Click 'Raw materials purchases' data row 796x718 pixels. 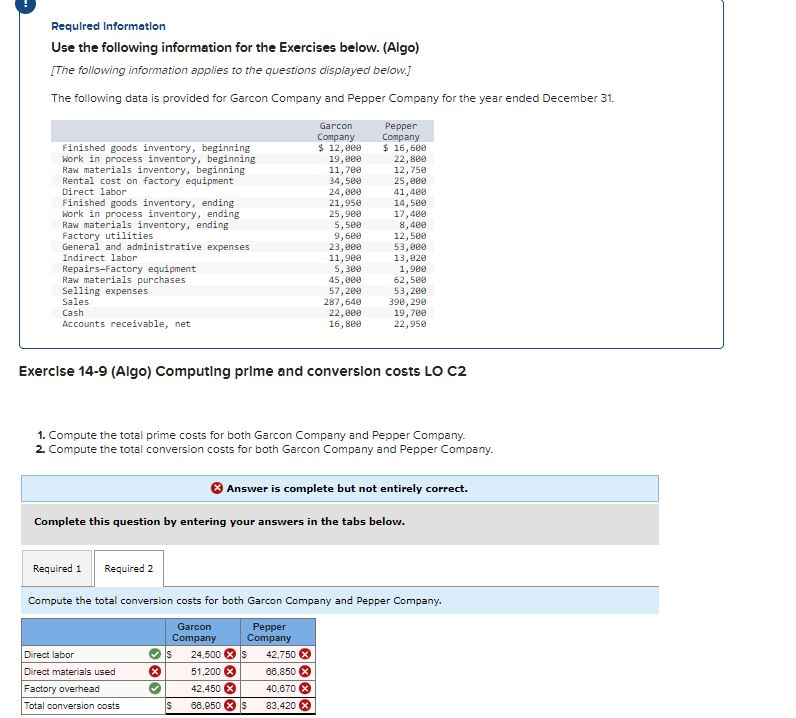coord(243,280)
